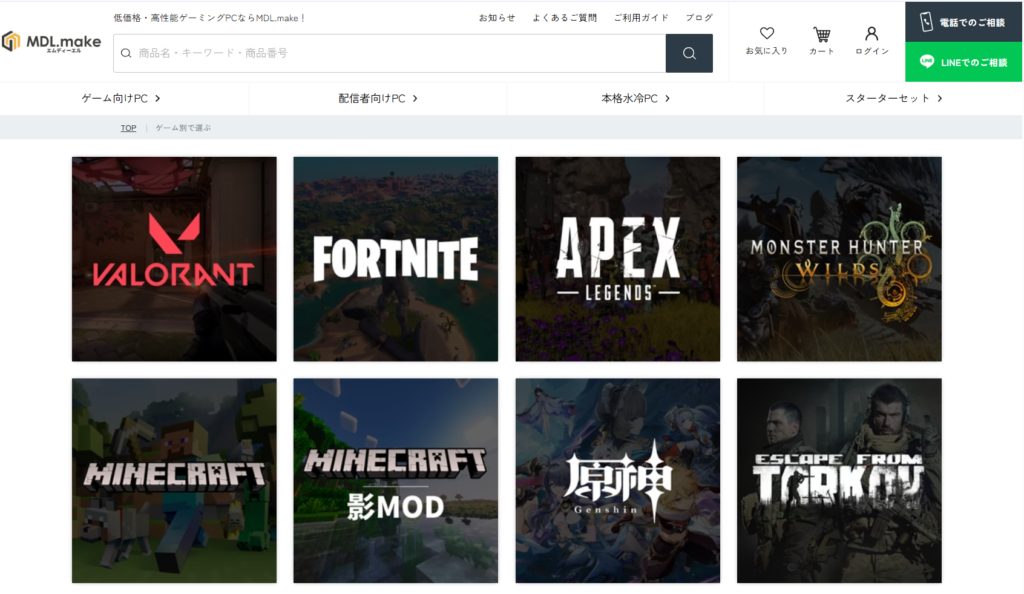Open the お知らせ link

click(x=497, y=18)
